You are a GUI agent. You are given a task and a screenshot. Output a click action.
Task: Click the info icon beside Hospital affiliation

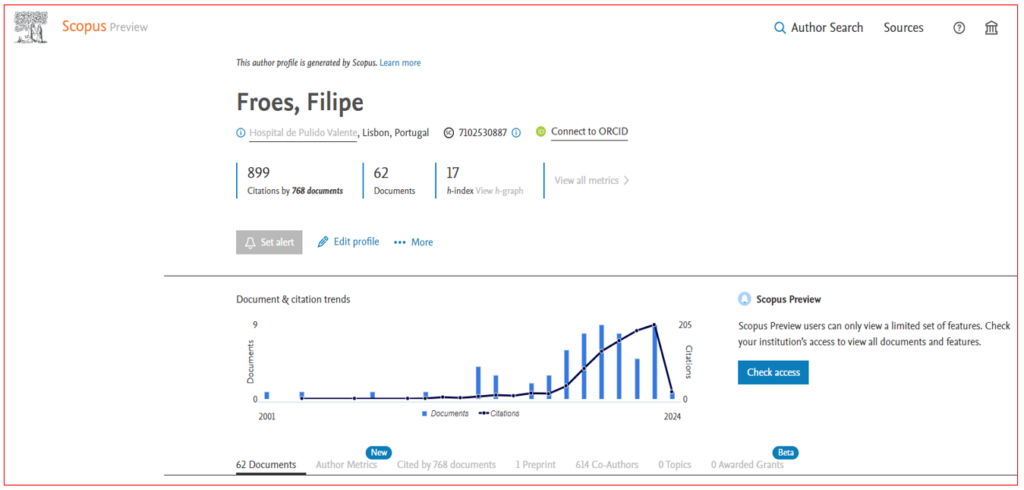tap(240, 133)
